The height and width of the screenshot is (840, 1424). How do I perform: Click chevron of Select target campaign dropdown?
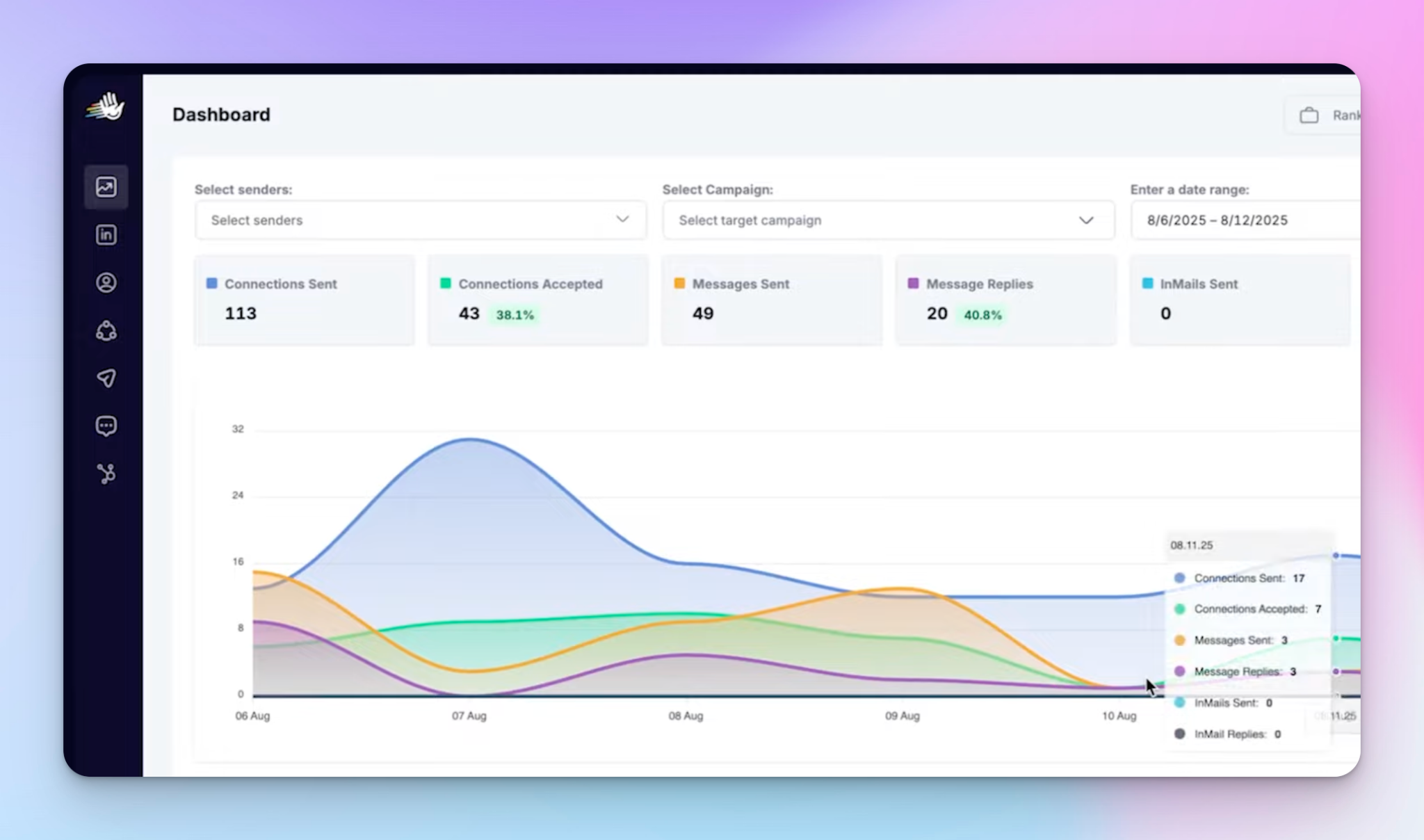(1086, 220)
